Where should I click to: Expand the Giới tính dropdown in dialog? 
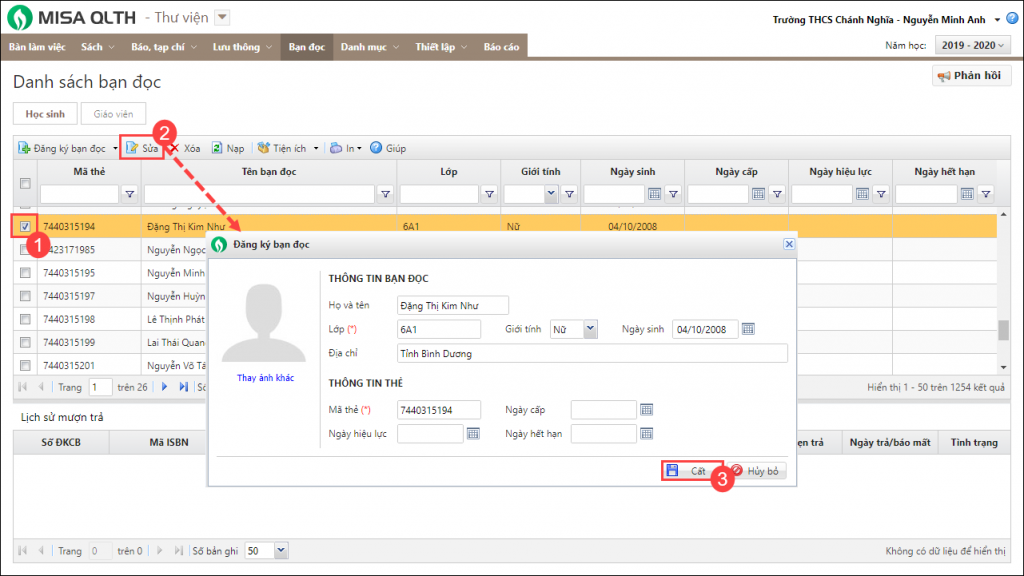(x=590, y=328)
